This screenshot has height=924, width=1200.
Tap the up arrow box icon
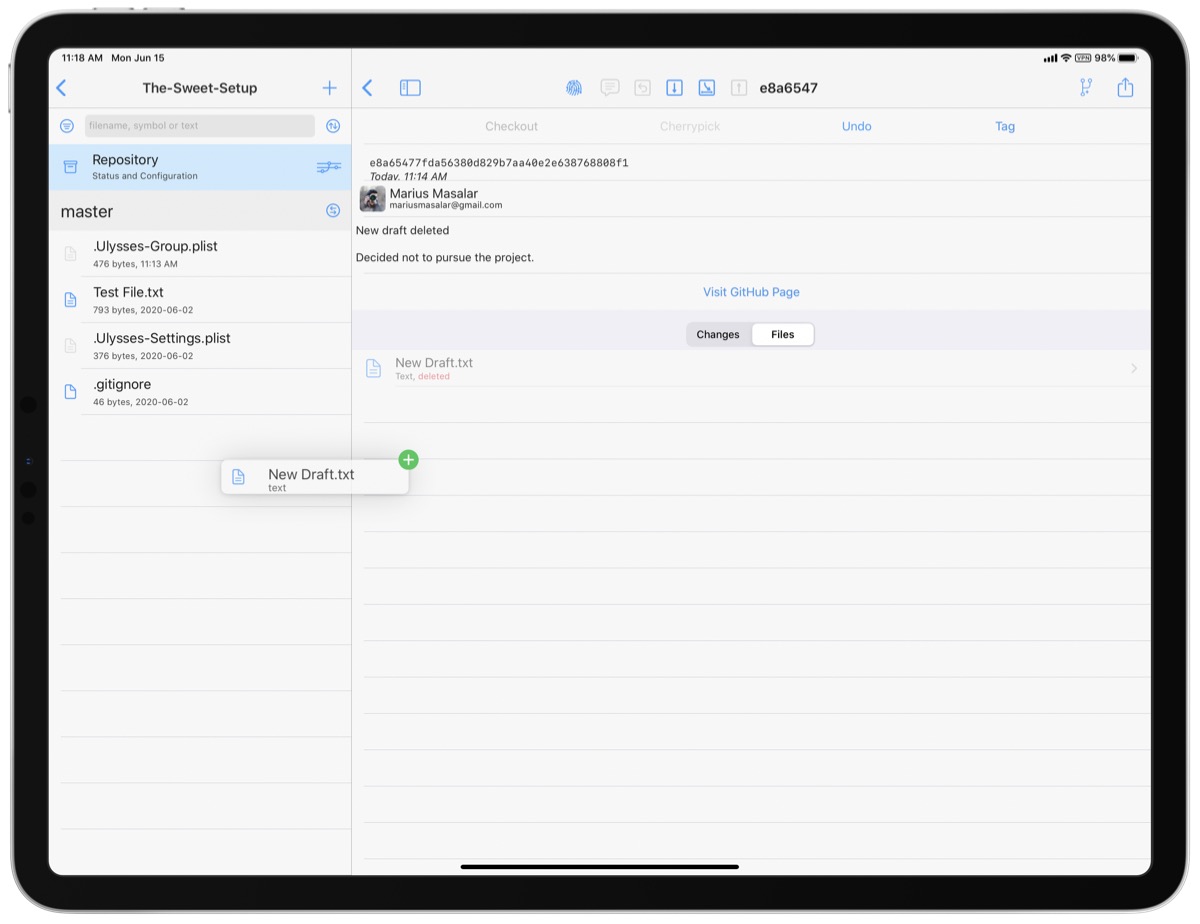[x=738, y=88]
